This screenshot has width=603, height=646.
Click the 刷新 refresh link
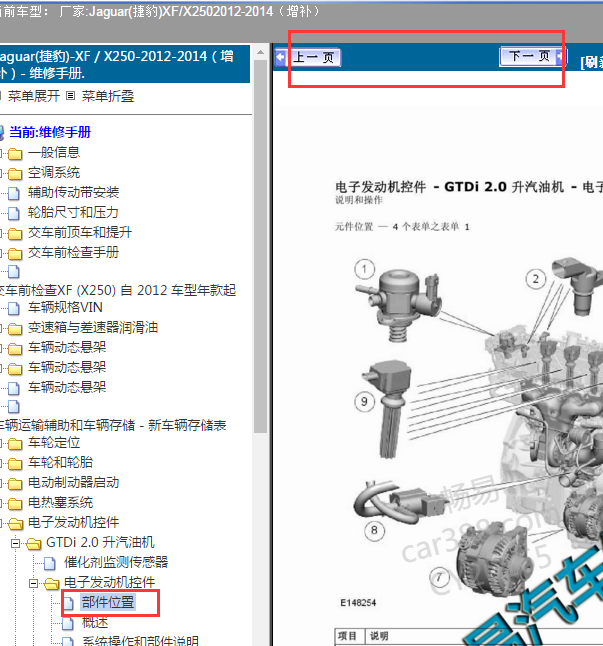point(592,62)
